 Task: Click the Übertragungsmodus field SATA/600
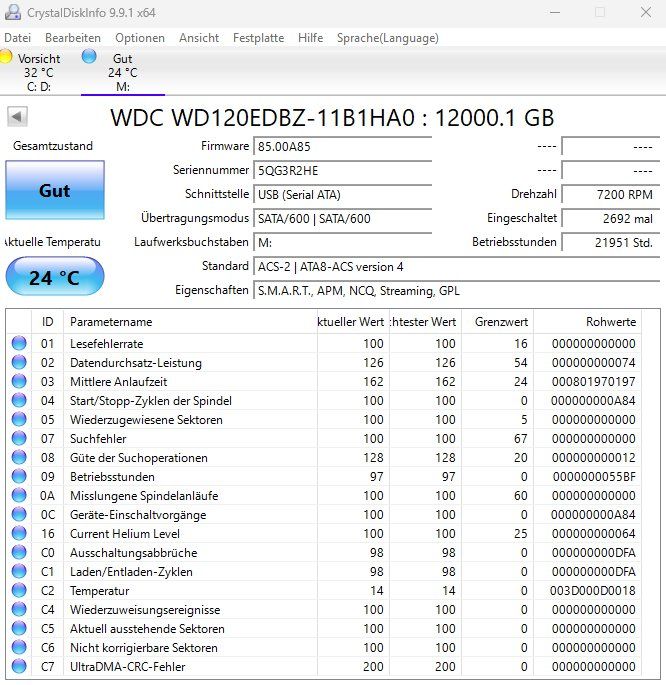tap(342, 218)
